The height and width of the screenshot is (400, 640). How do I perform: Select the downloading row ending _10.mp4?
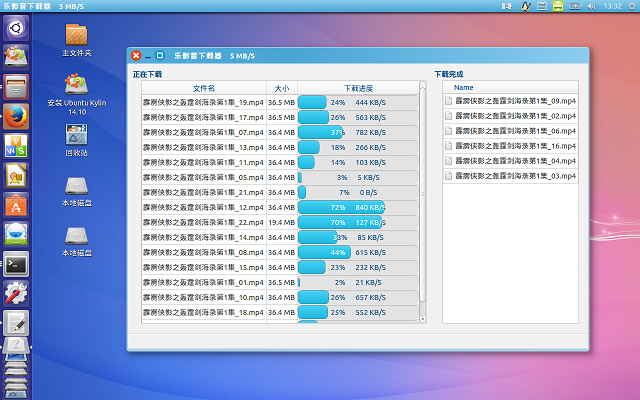point(280,297)
